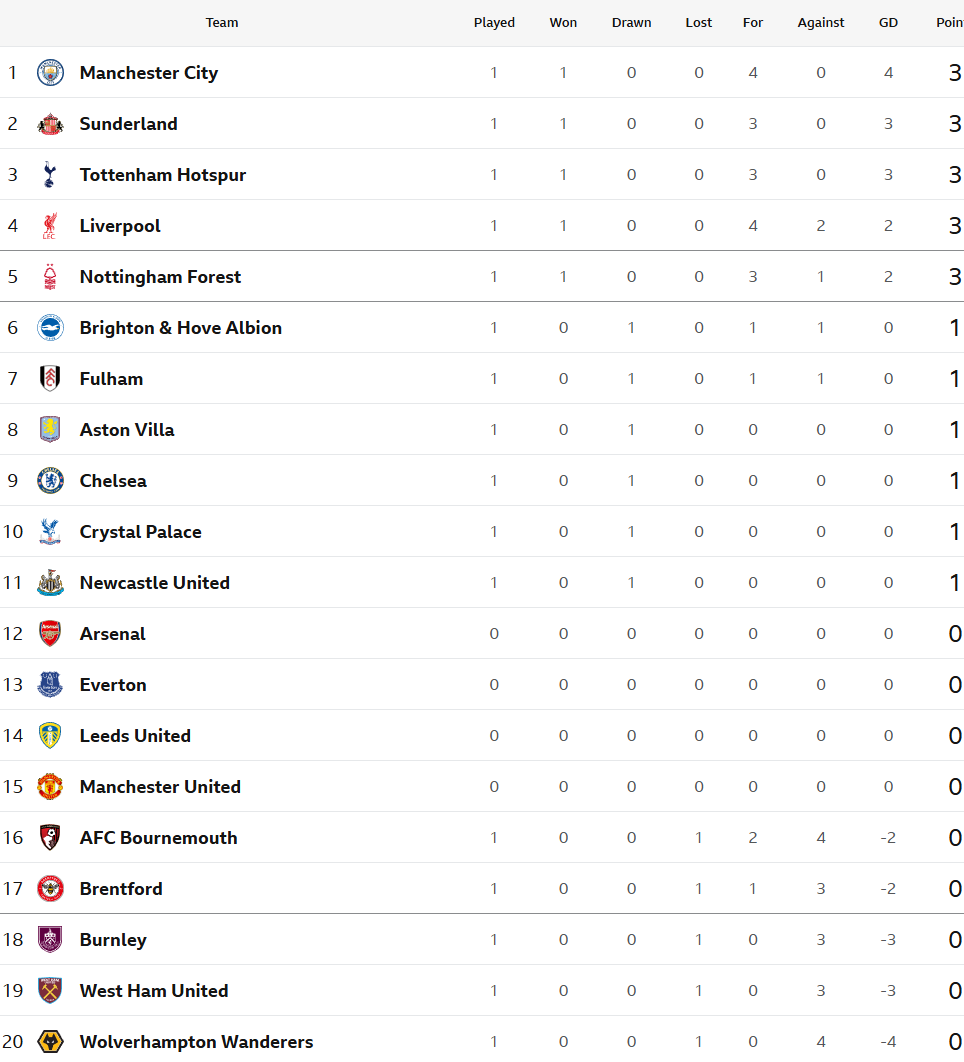Open the Aston Villa team link
The image size is (964, 1062).
pos(127,430)
